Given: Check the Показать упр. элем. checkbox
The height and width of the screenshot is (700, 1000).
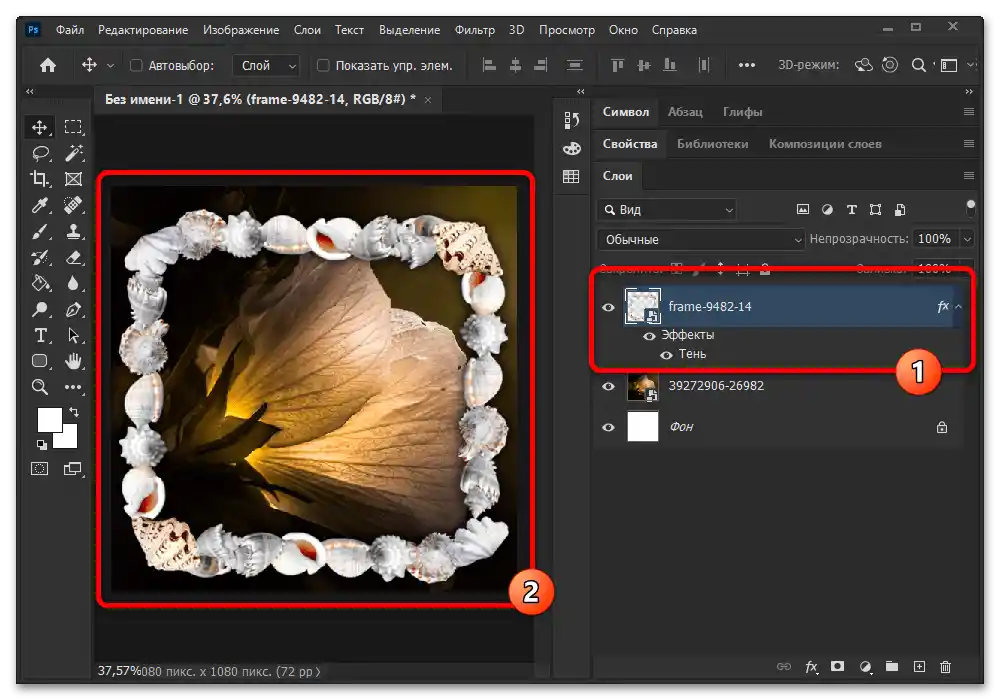Looking at the screenshot, I should 323,66.
